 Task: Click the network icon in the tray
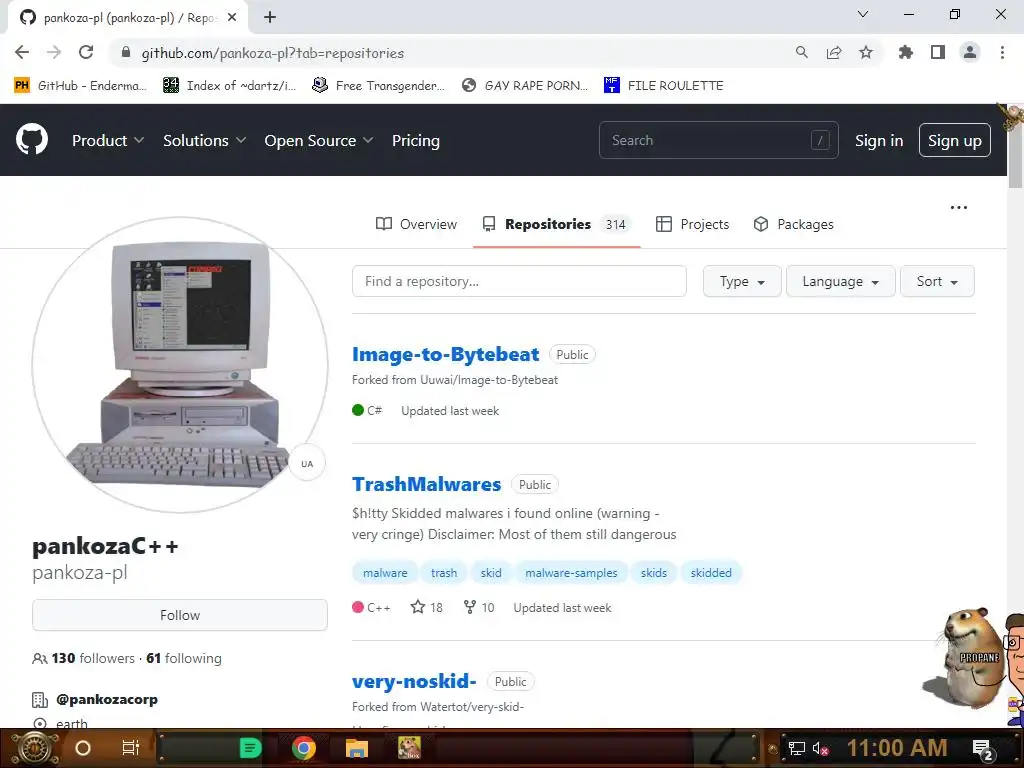[x=796, y=749]
